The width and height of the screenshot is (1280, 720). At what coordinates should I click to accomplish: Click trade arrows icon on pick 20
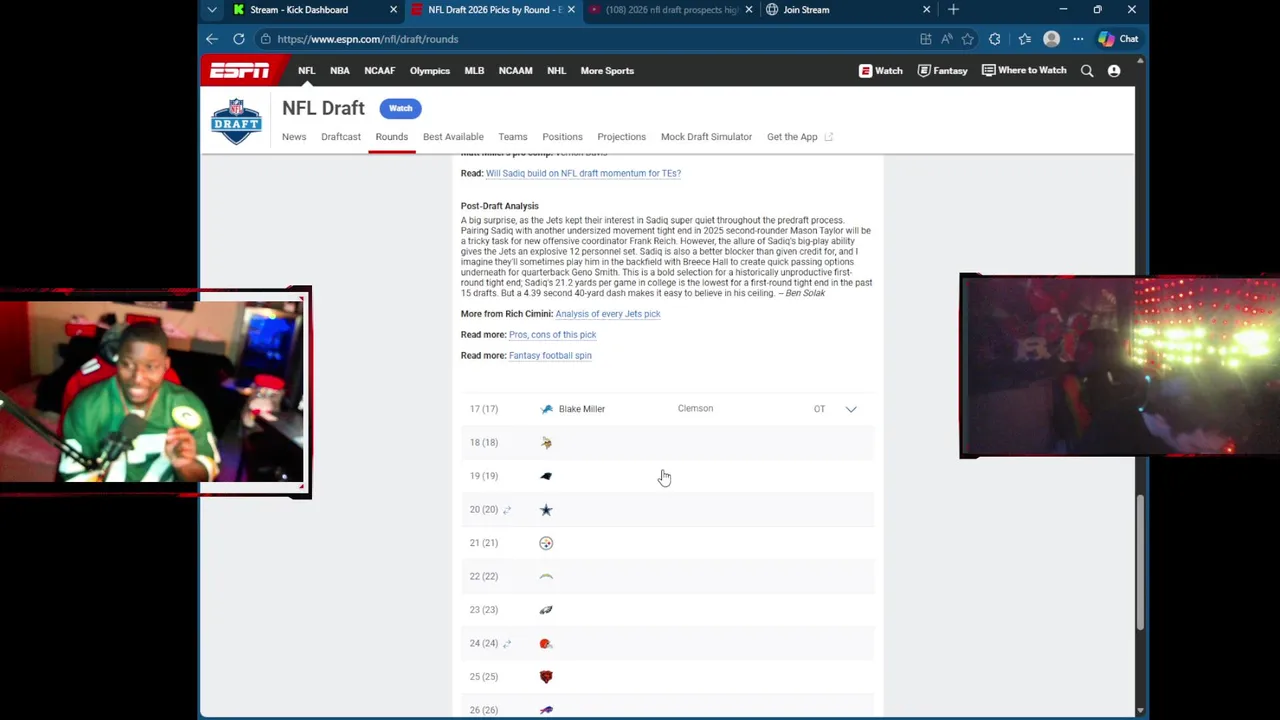pos(507,510)
